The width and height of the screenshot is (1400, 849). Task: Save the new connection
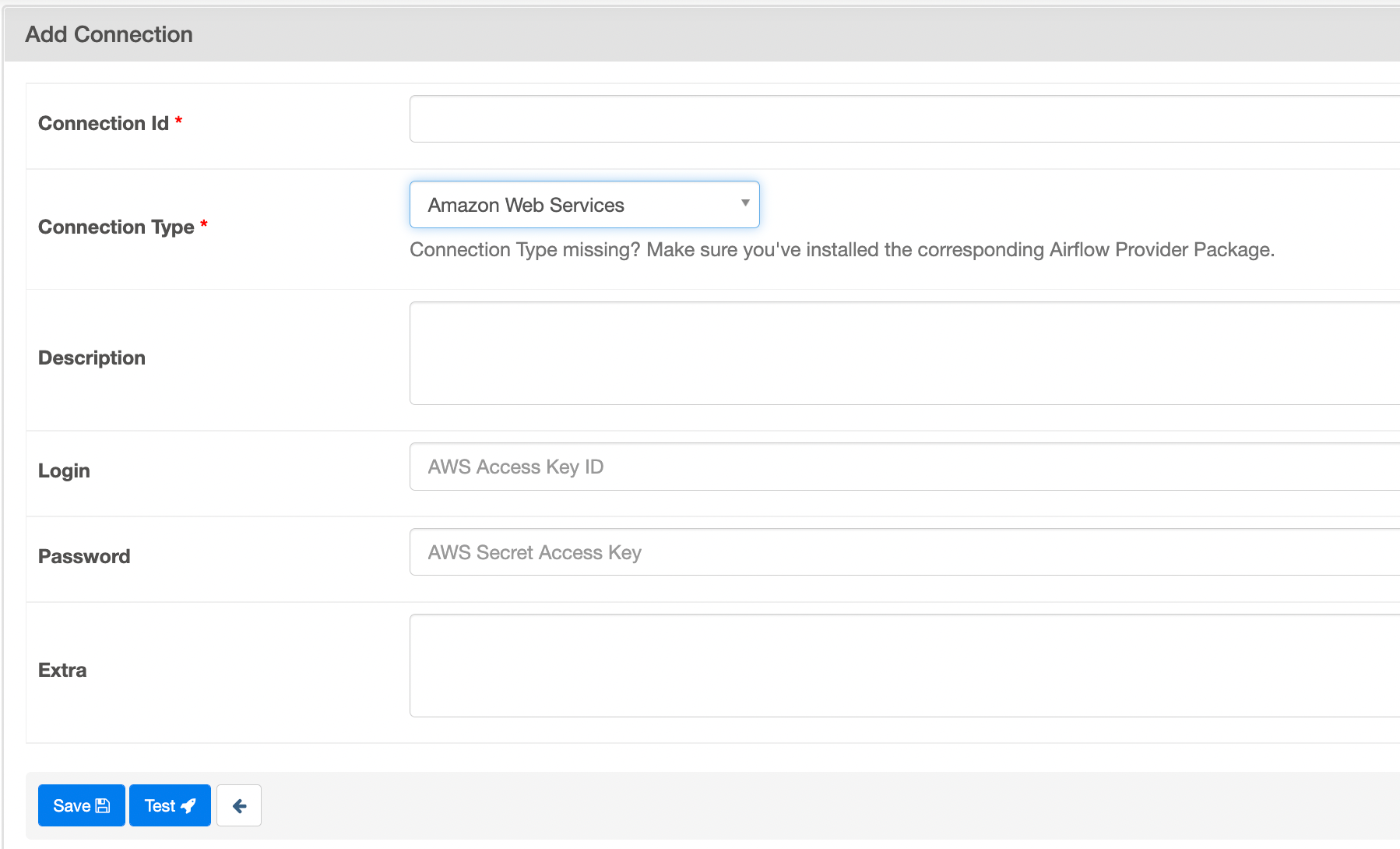[x=82, y=805]
